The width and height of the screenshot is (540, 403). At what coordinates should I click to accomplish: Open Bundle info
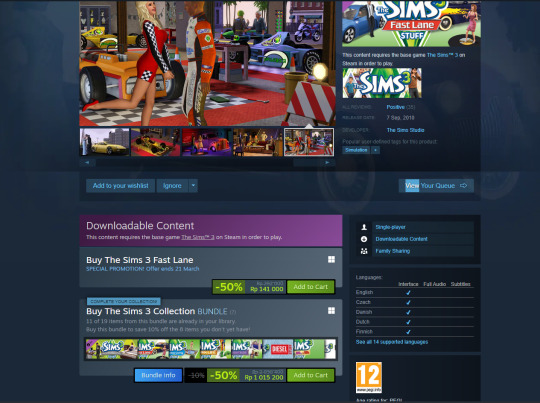(158, 375)
